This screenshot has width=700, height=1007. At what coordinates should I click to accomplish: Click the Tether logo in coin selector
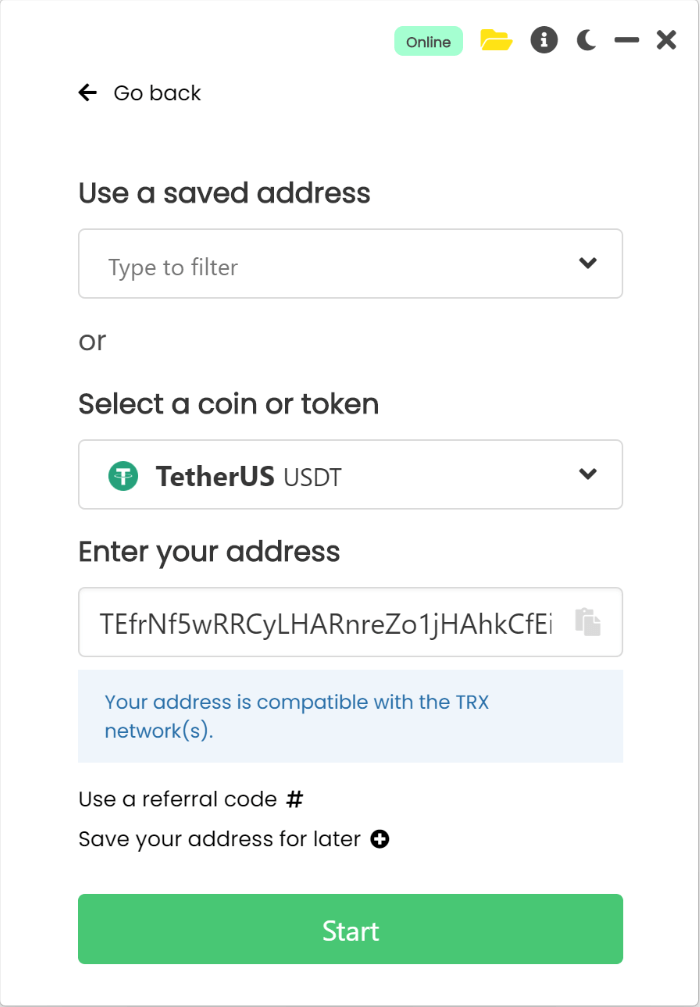pyautogui.click(x=123, y=476)
